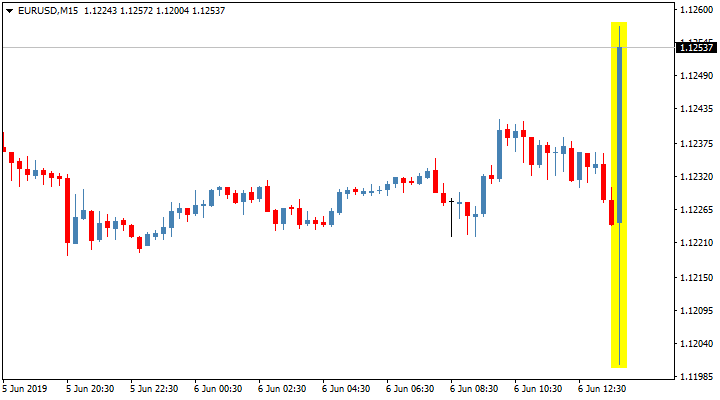Image resolution: width=720 pixels, height=400 pixels.
Task: Click the 1.12210 price axis label
Action: coord(697,242)
